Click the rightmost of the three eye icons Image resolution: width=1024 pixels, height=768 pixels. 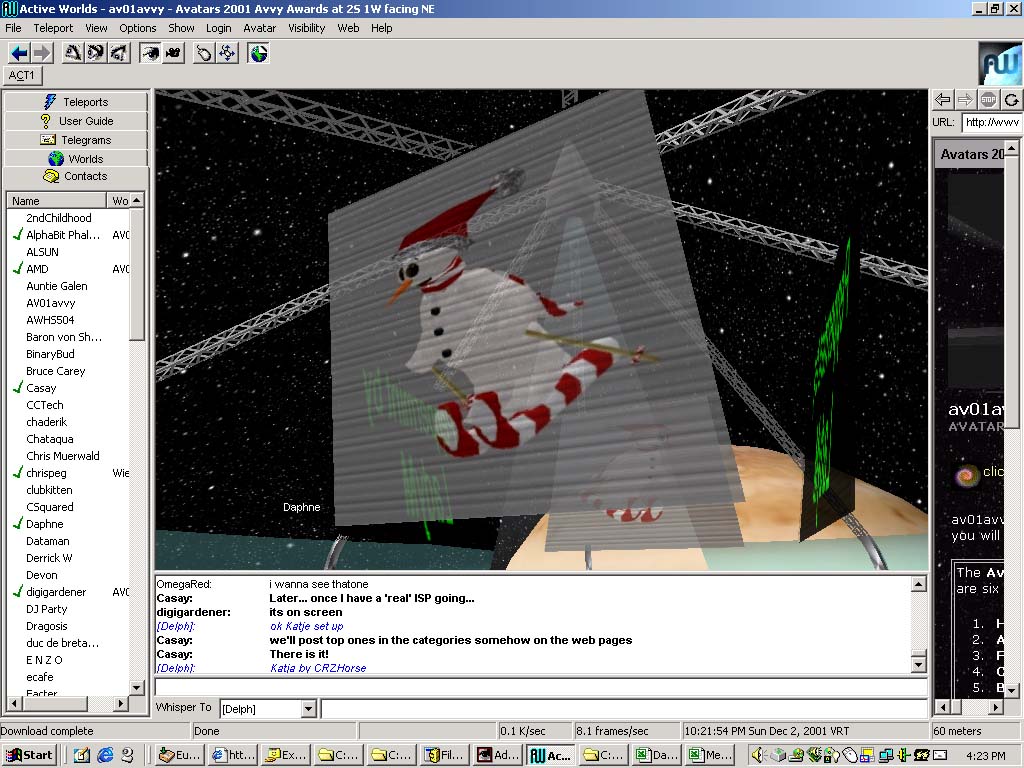pos(119,53)
